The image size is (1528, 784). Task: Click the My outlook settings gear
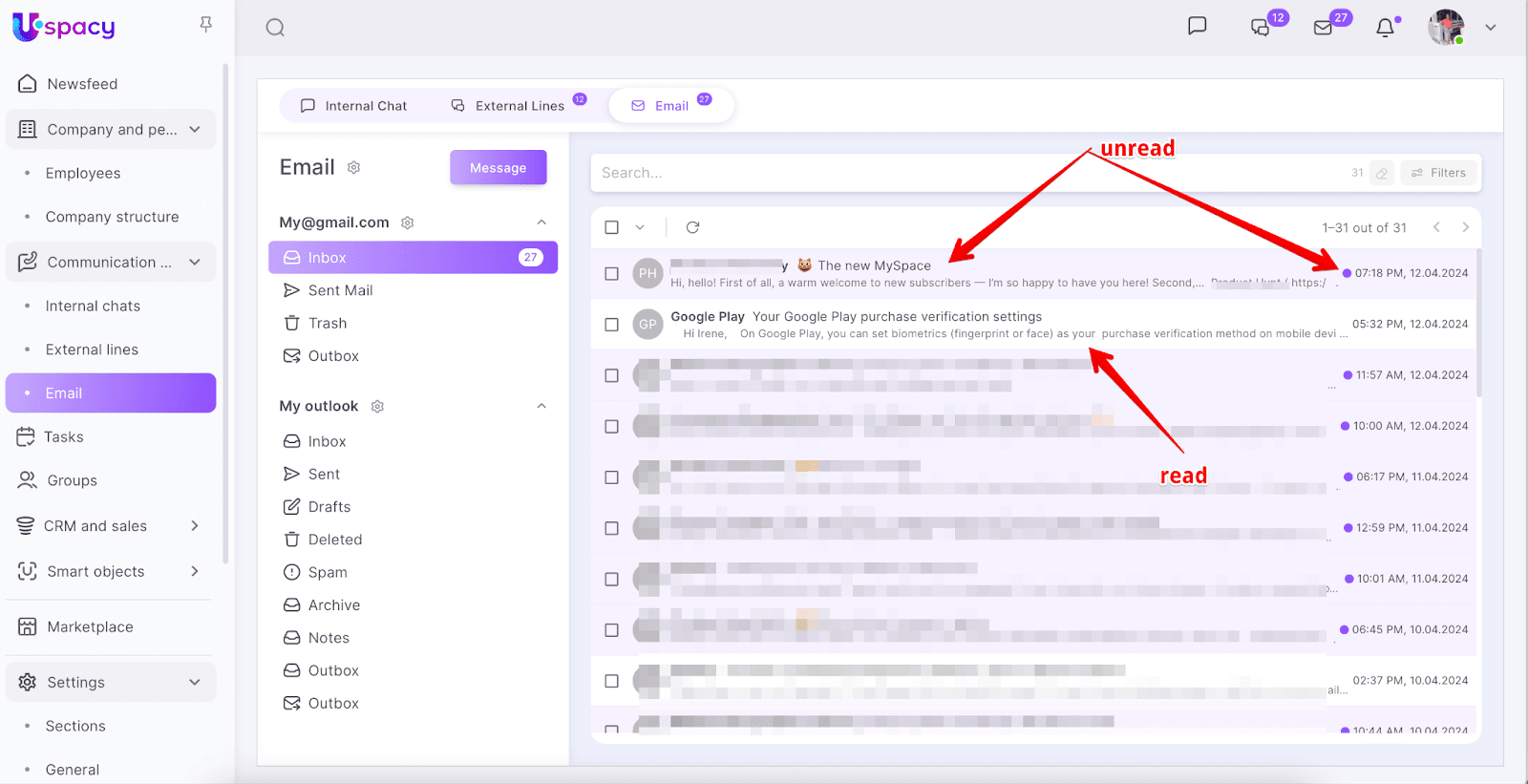tap(377, 407)
